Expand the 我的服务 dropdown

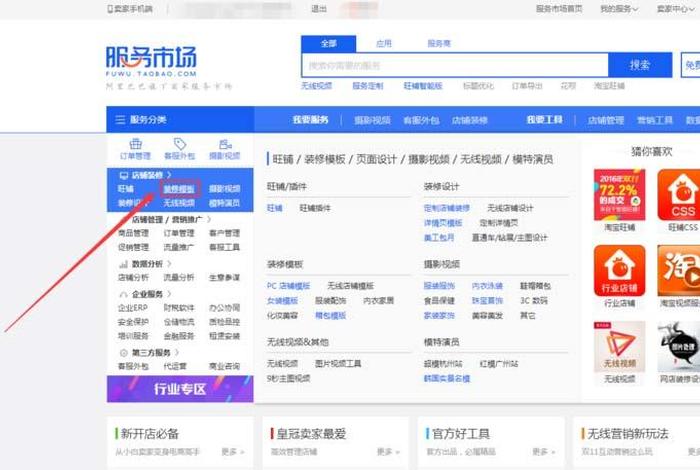click(x=619, y=8)
